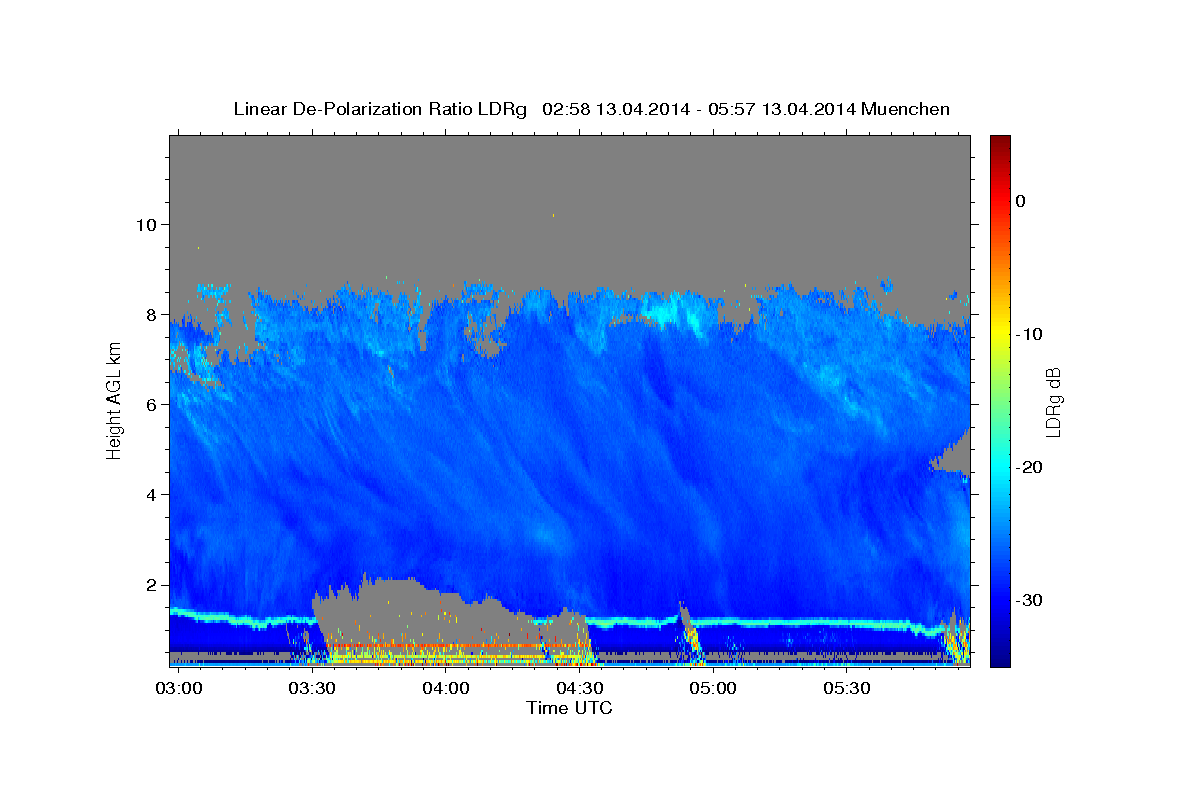This screenshot has width=1200, height=800.
Task: Click the colorbar label '-10'
Action: click(1030, 334)
